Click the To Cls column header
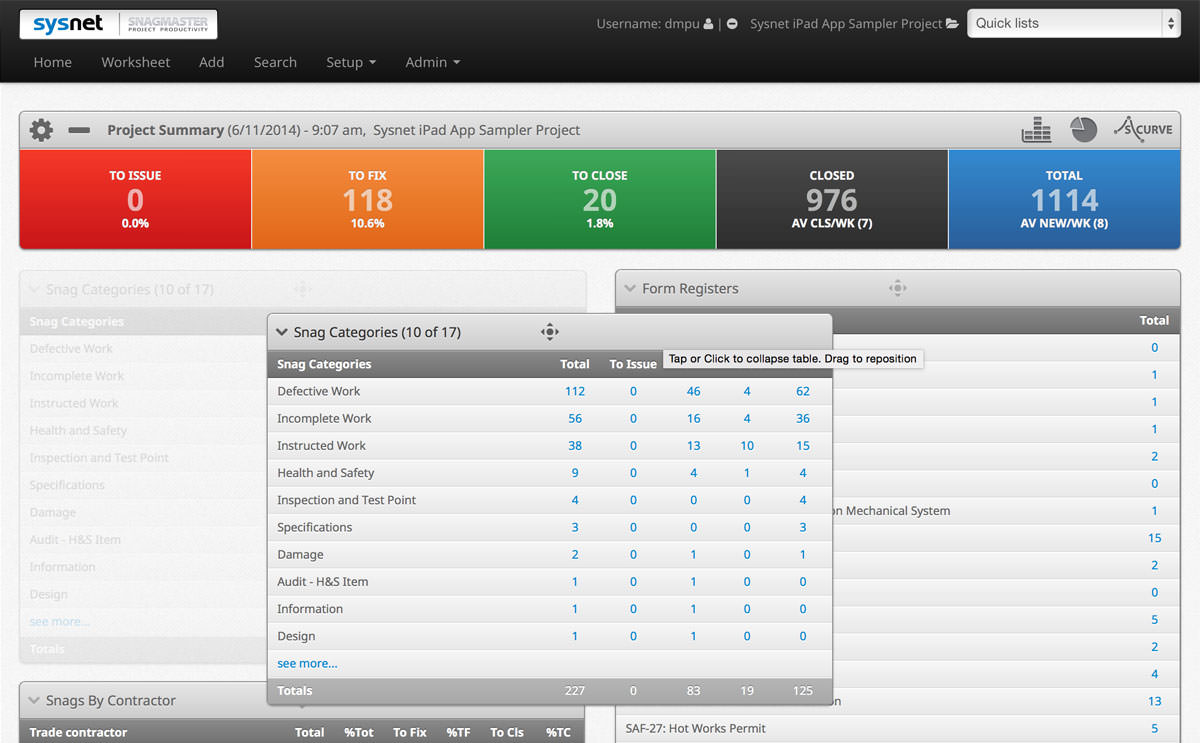This screenshot has height=743, width=1200. pos(507,732)
